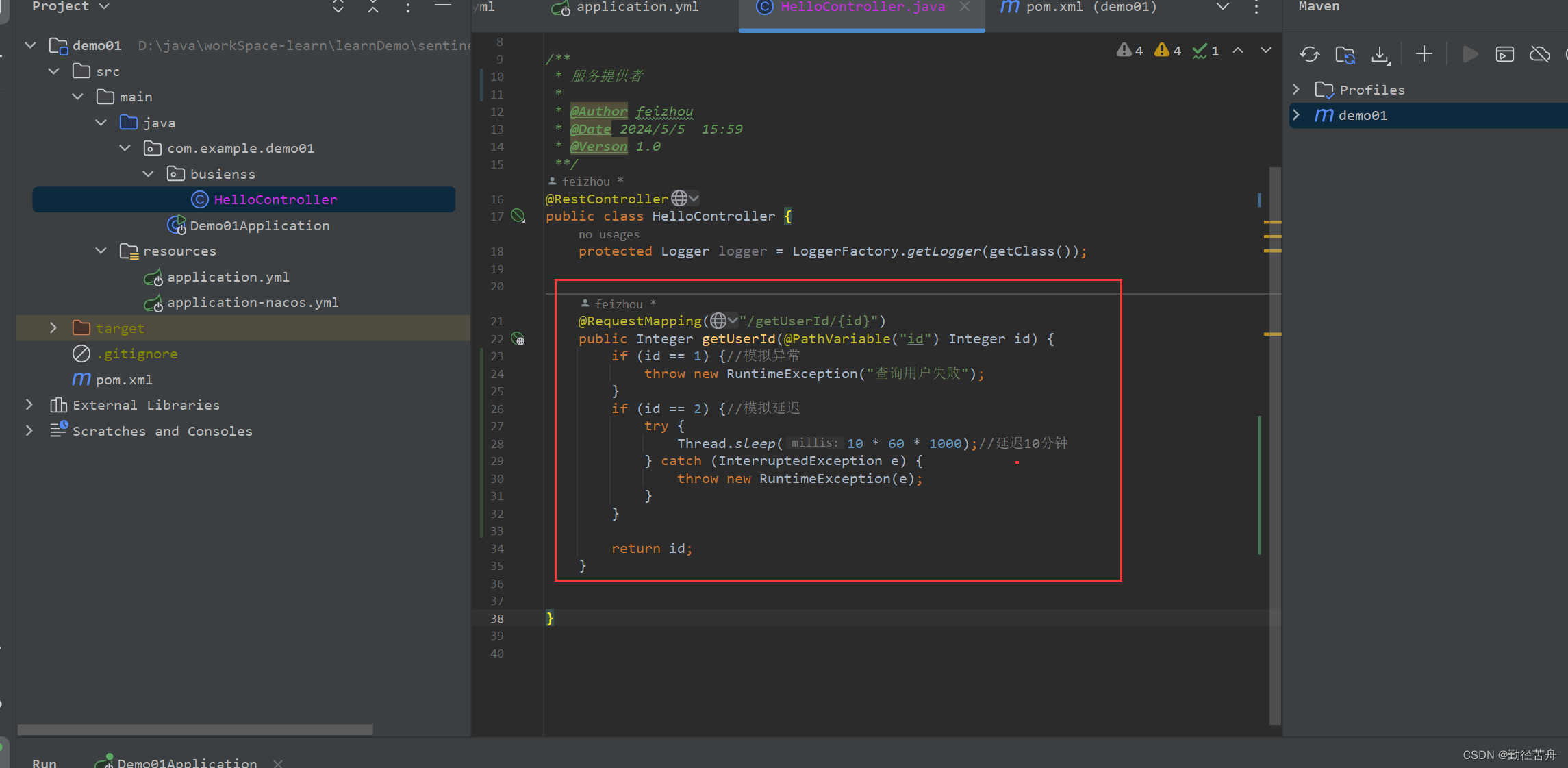Click Generate Sources and Update Folders icon

(x=1345, y=55)
